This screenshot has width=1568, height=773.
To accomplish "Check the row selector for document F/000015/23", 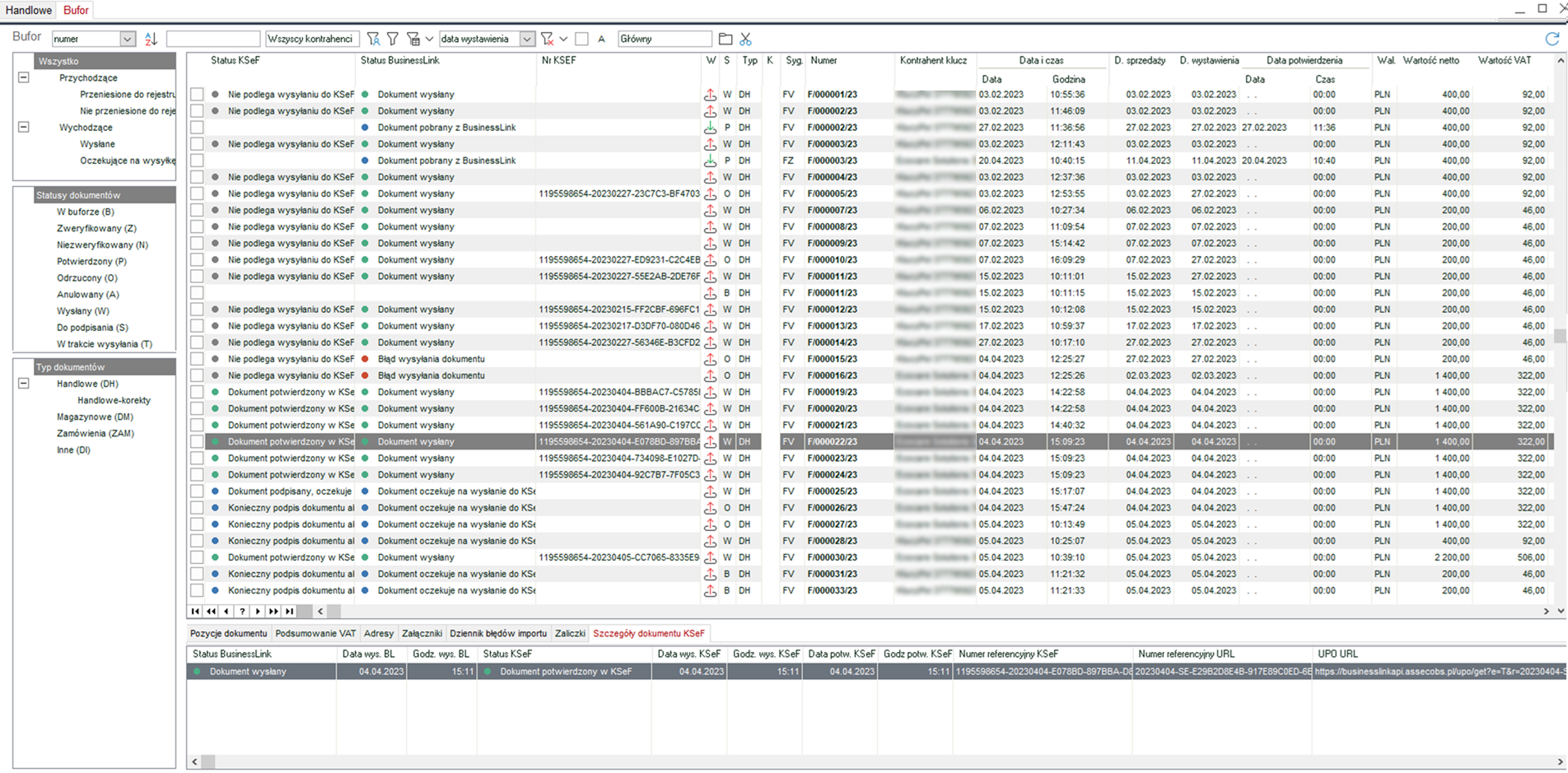I will (197, 359).
